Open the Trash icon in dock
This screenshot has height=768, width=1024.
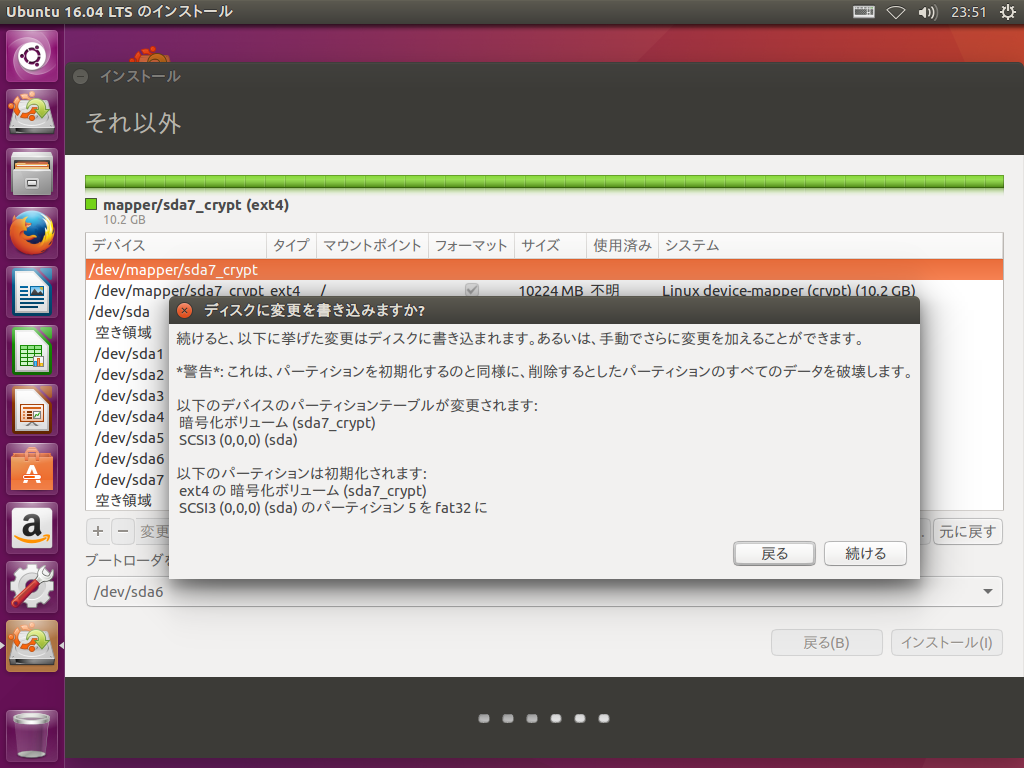click(32, 735)
